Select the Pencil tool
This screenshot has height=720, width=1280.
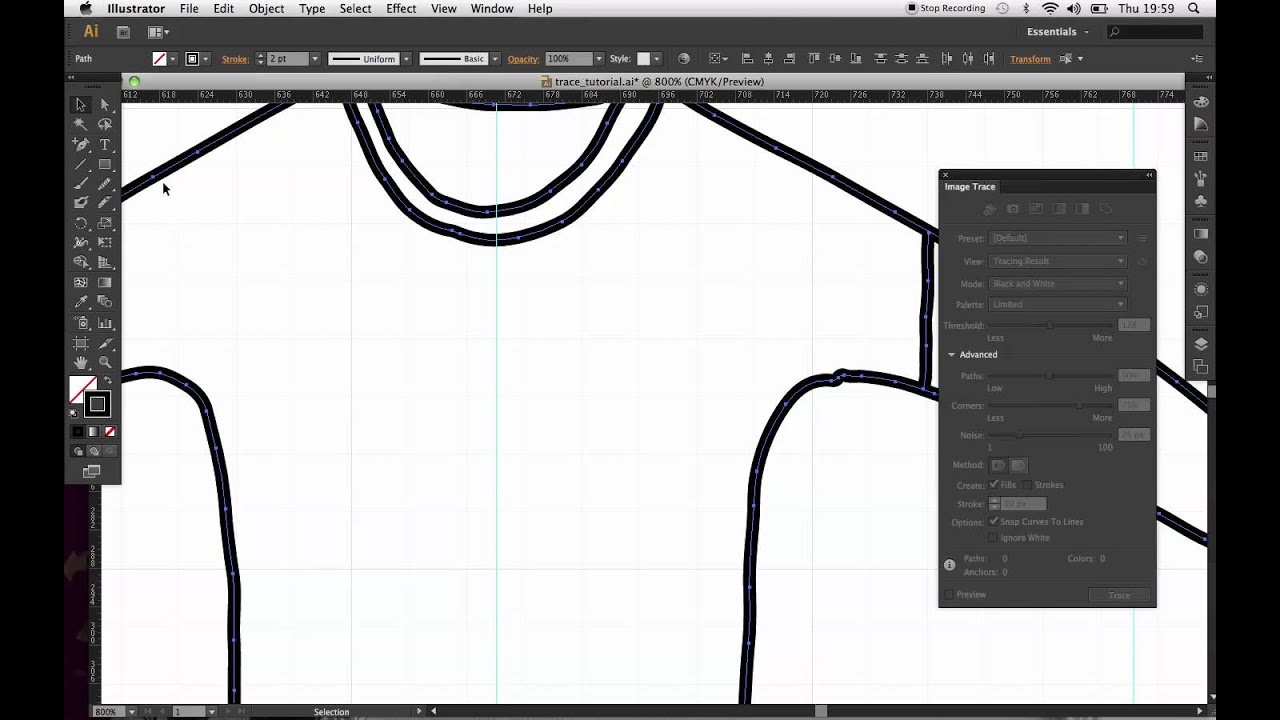(x=105, y=183)
